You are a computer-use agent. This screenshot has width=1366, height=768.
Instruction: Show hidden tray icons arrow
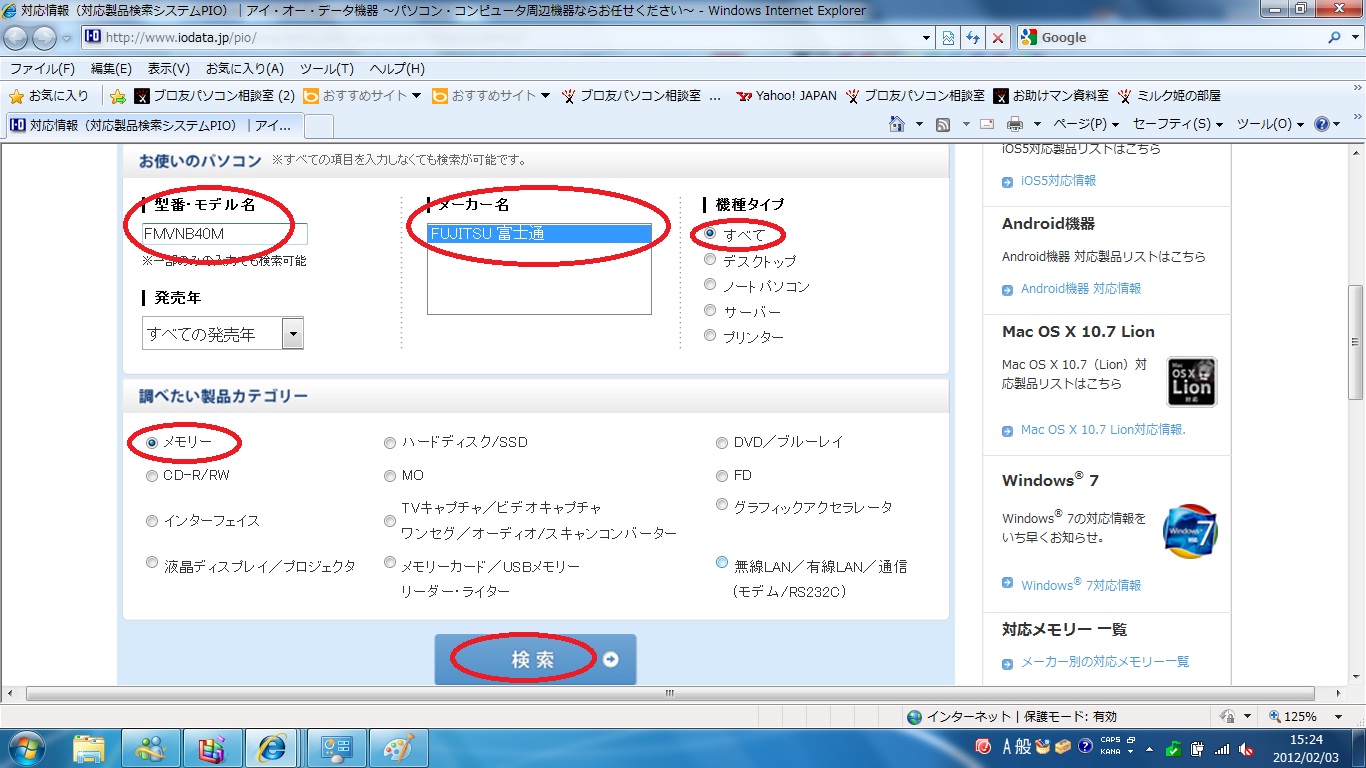click(1150, 748)
